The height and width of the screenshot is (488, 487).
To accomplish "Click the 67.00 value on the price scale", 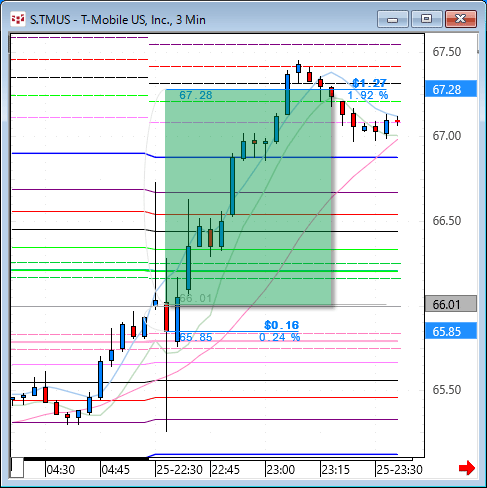I will (447, 136).
